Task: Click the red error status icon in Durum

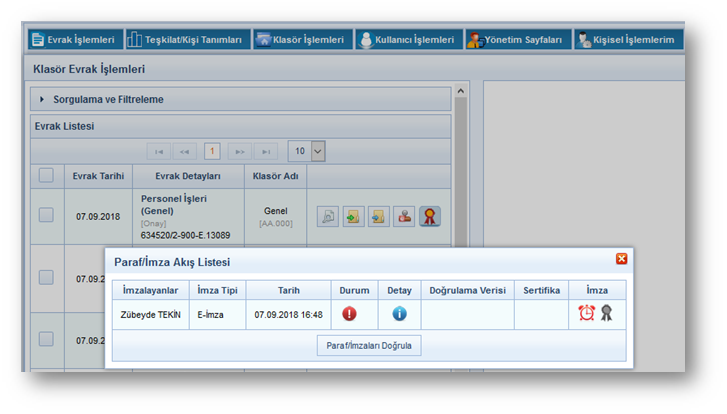Action: (x=349, y=313)
